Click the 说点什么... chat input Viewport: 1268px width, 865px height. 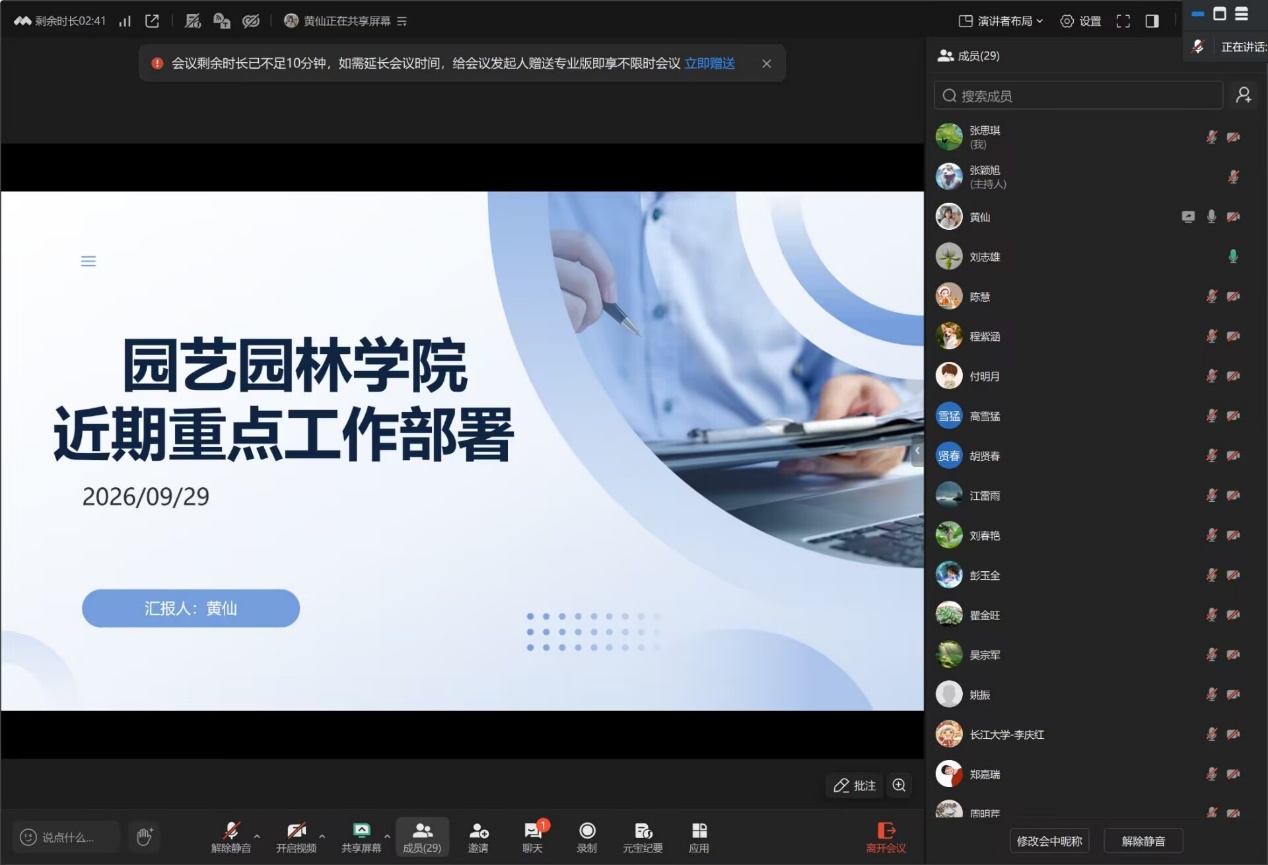66,837
